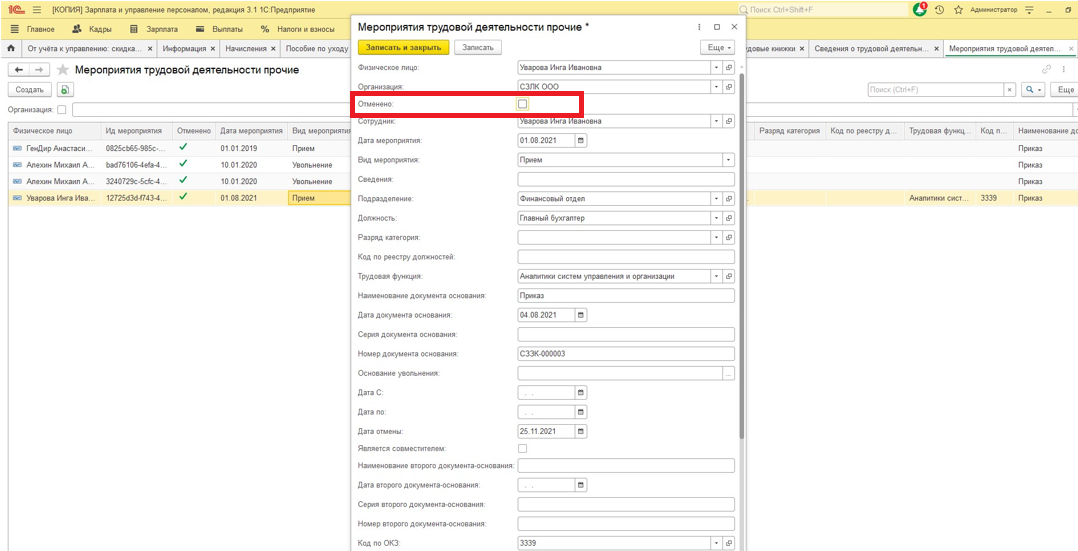
Task: Open the dialog's three-dots menu
Action: click(699, 27)
